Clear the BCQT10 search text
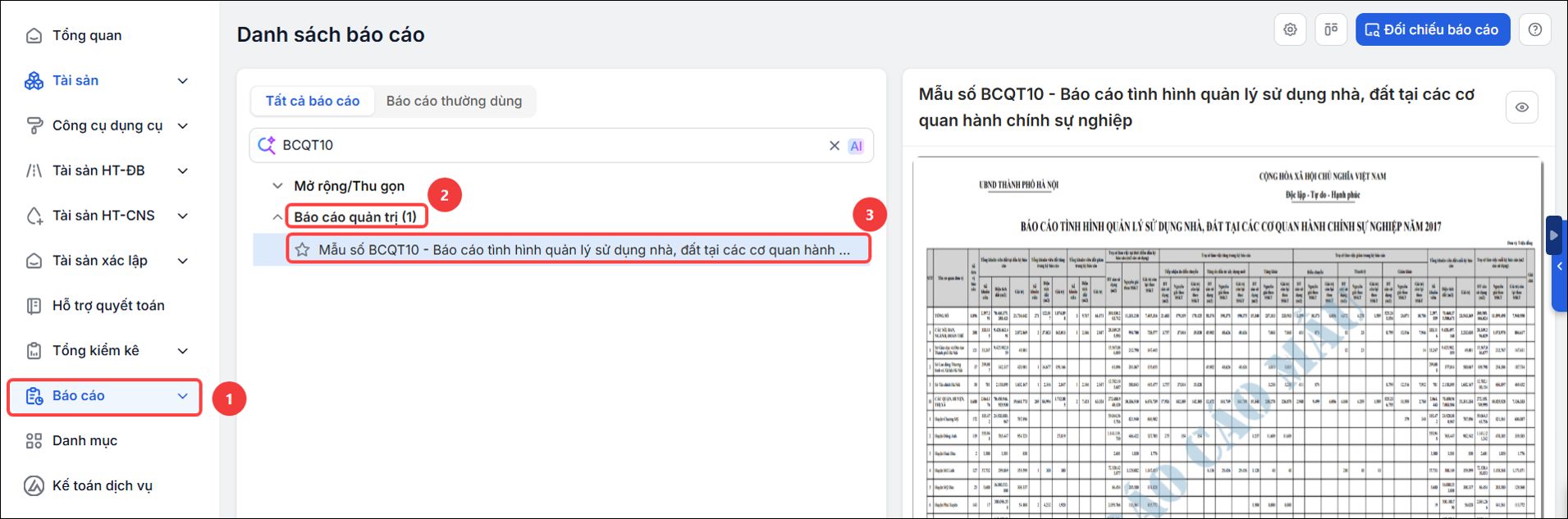This screenshot has width=1568, height=519. [834, 145]
